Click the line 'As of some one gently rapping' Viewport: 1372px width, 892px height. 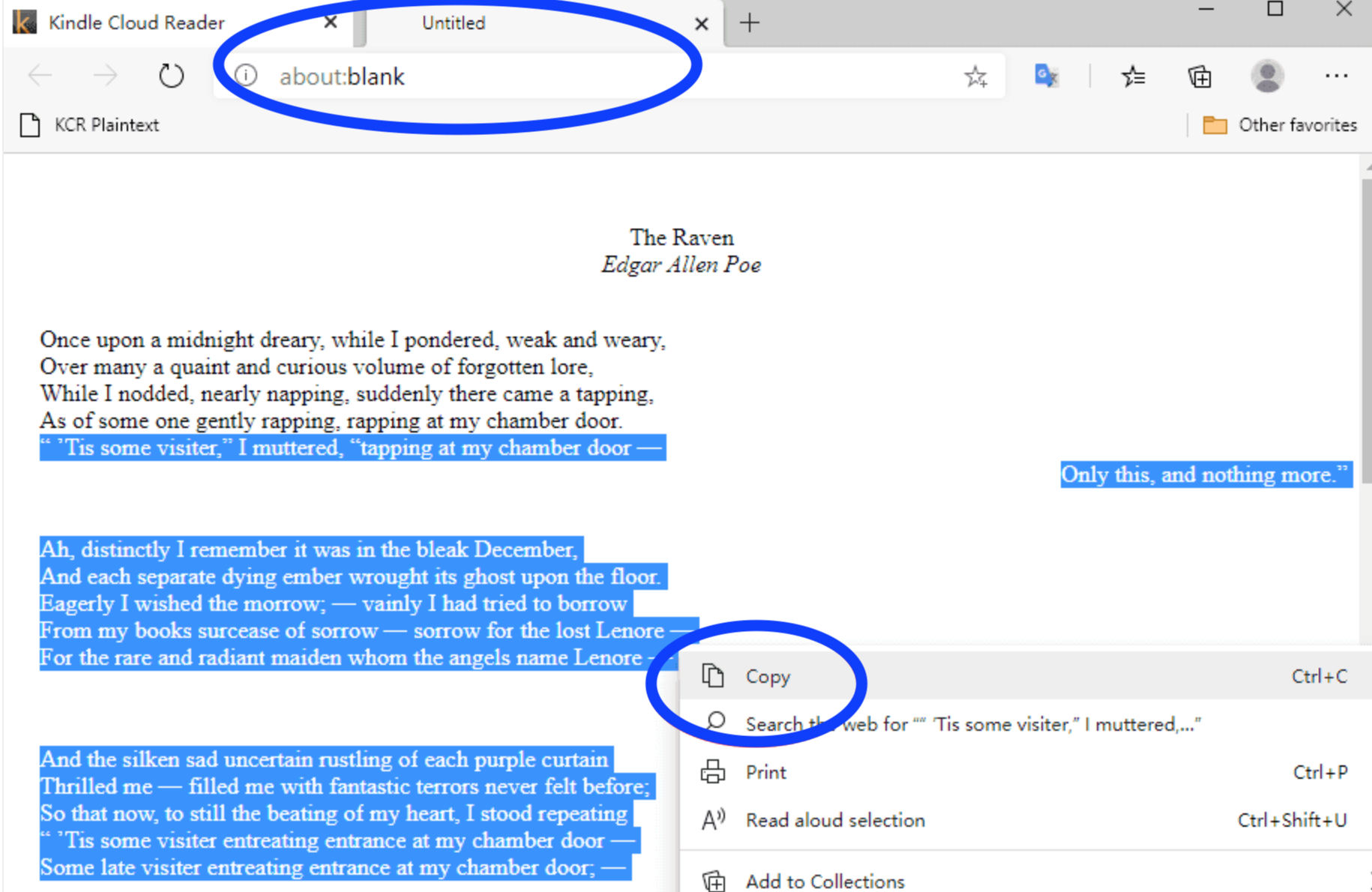pyautogui.click(x=331, y=421)
